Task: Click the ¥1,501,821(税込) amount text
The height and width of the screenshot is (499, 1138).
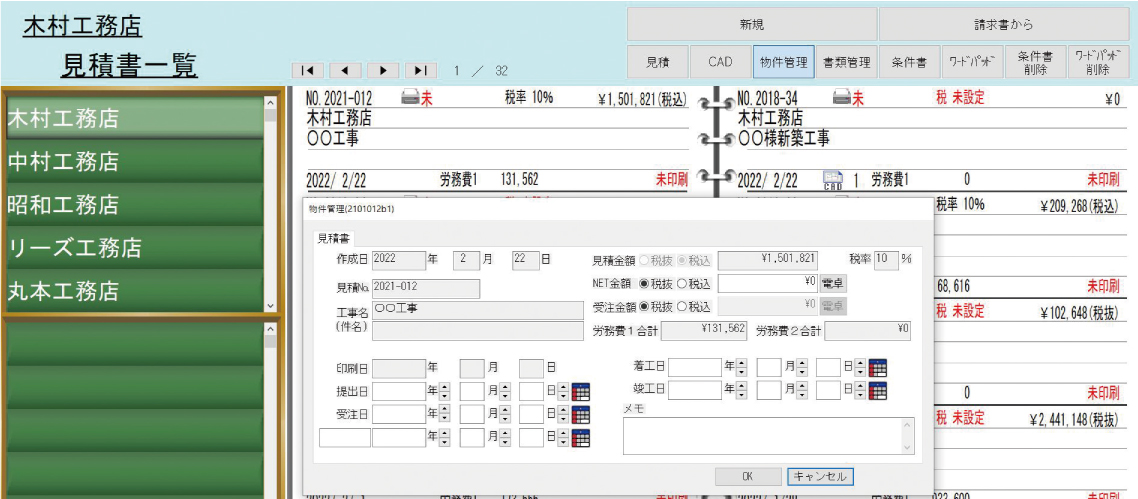Action: pos(641,99)
